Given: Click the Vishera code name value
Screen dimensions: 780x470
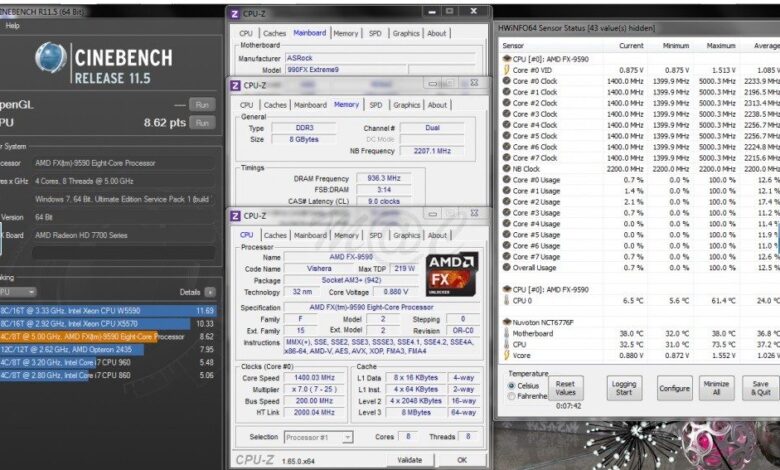Looking at the screenshot, I should tap(319, 269).
